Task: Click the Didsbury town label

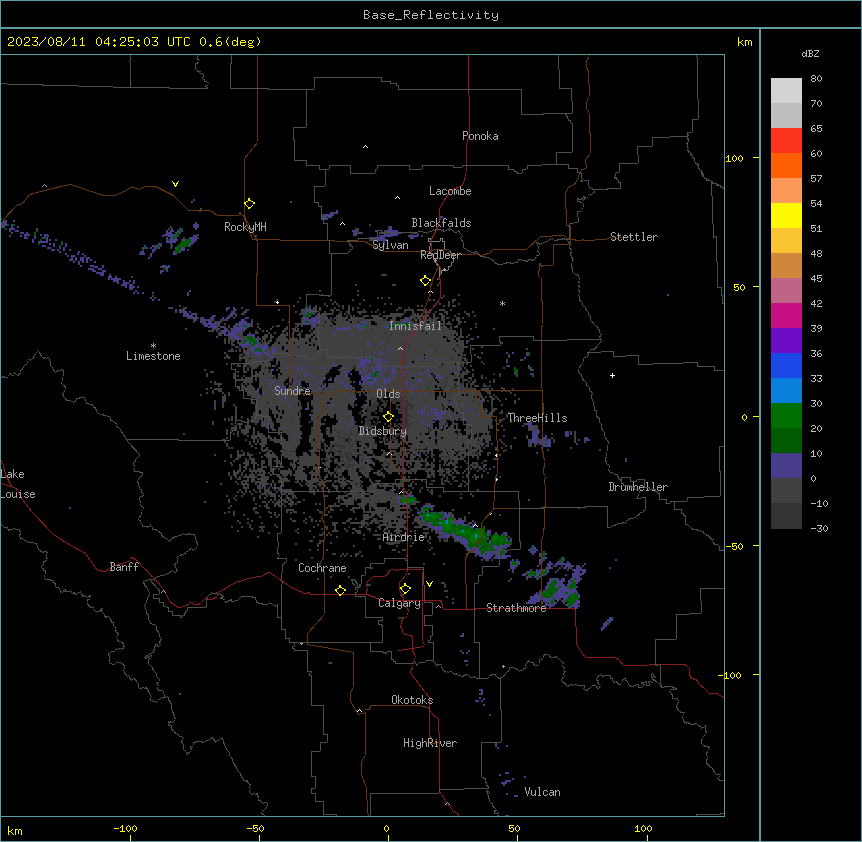Action: click(383, 431)
